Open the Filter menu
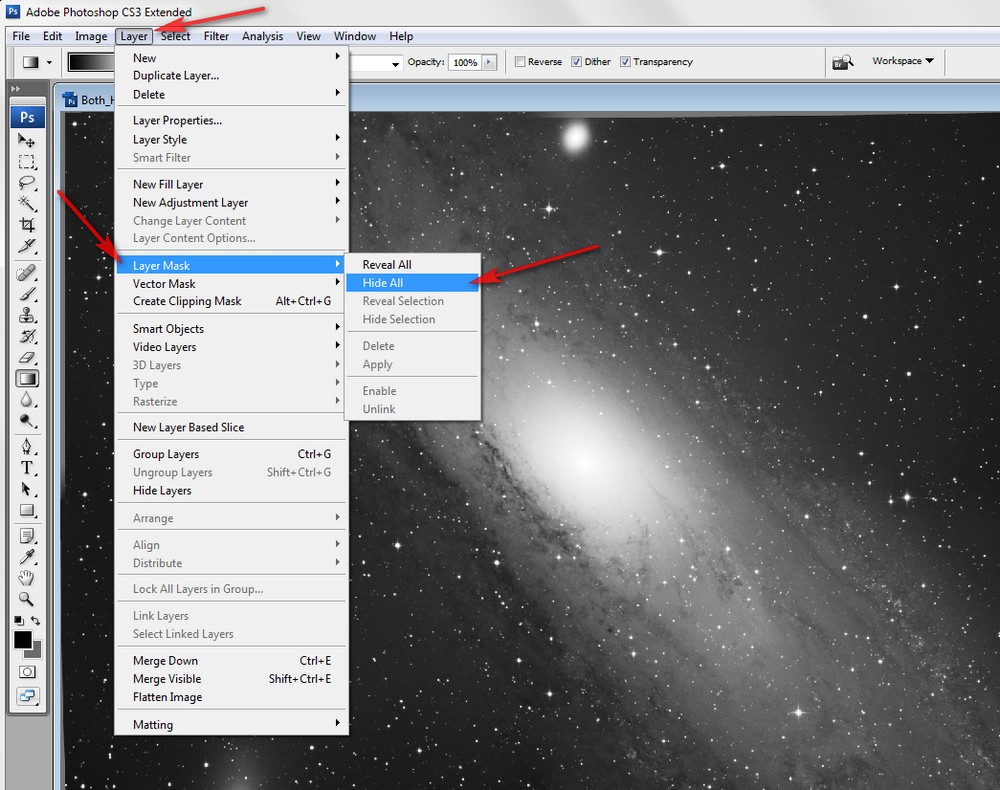Screen dimensions: 1000x790 pyautogui.click(x=216, y=36)
